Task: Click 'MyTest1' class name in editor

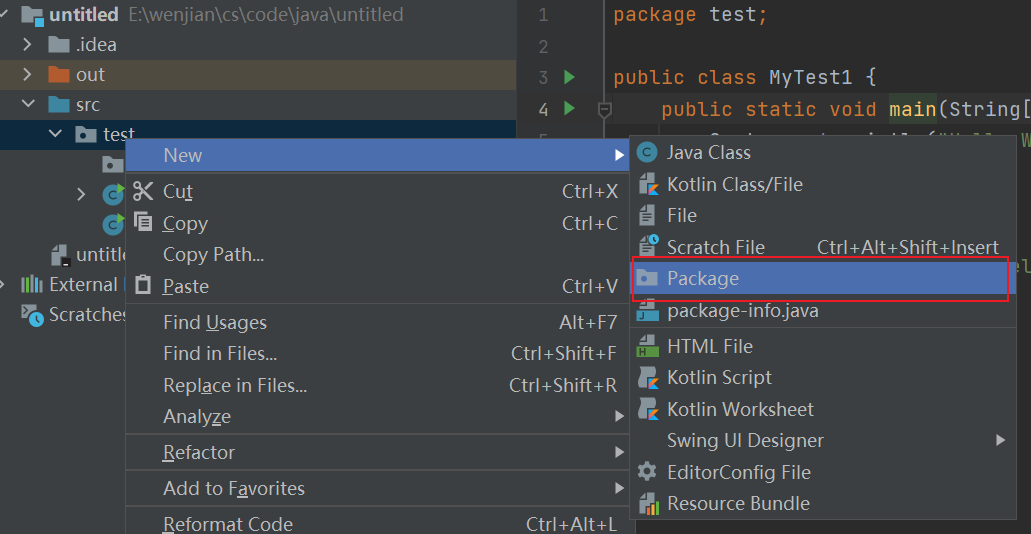Action: [811, 78]
